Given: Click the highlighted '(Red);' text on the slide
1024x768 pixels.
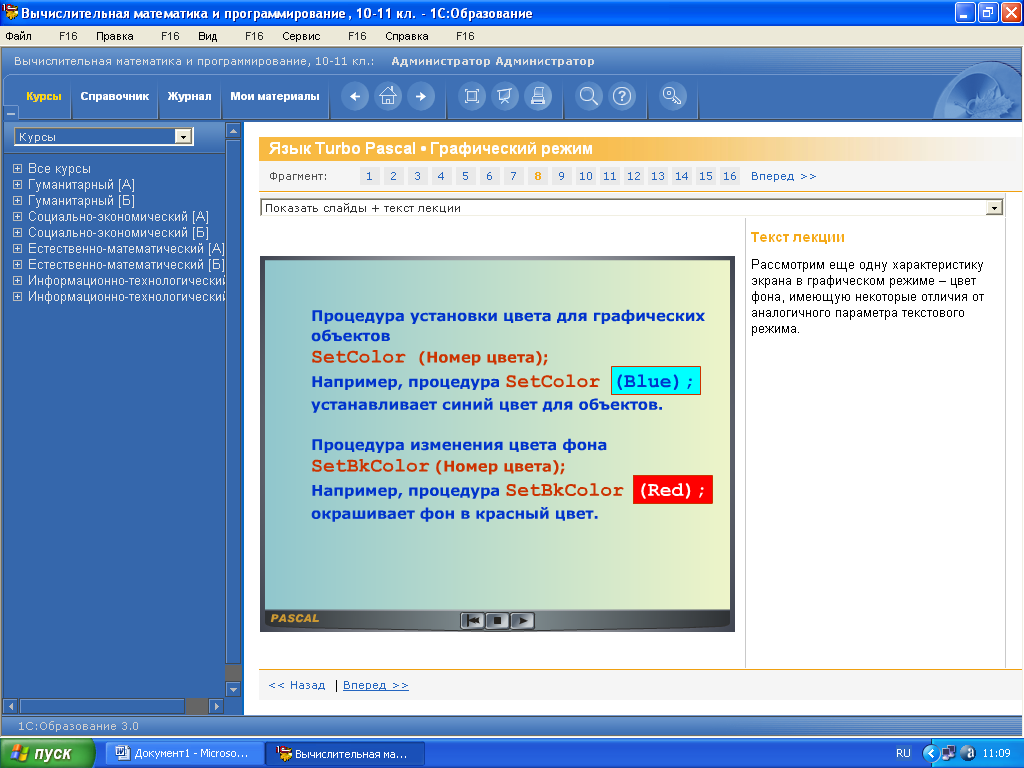Looking at the screenshot, I should 673,490.
